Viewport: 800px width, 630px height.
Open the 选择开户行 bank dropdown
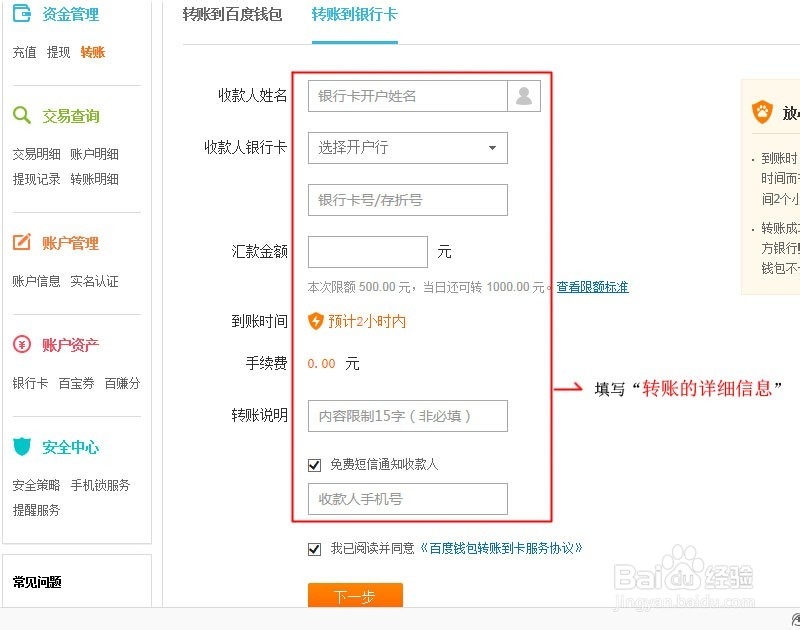(407, 147)
